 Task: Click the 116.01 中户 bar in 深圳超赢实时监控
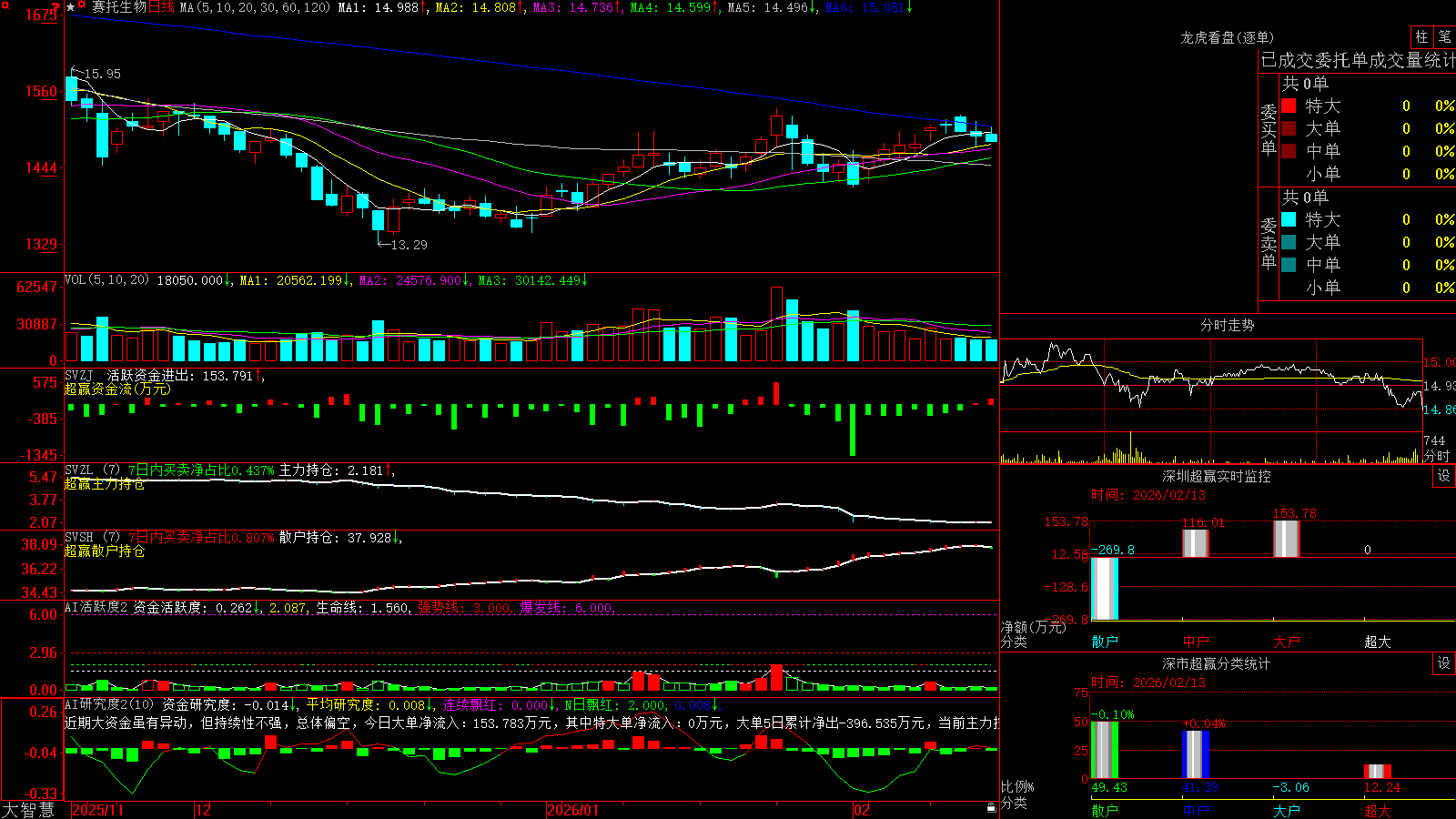(1196, 543)
